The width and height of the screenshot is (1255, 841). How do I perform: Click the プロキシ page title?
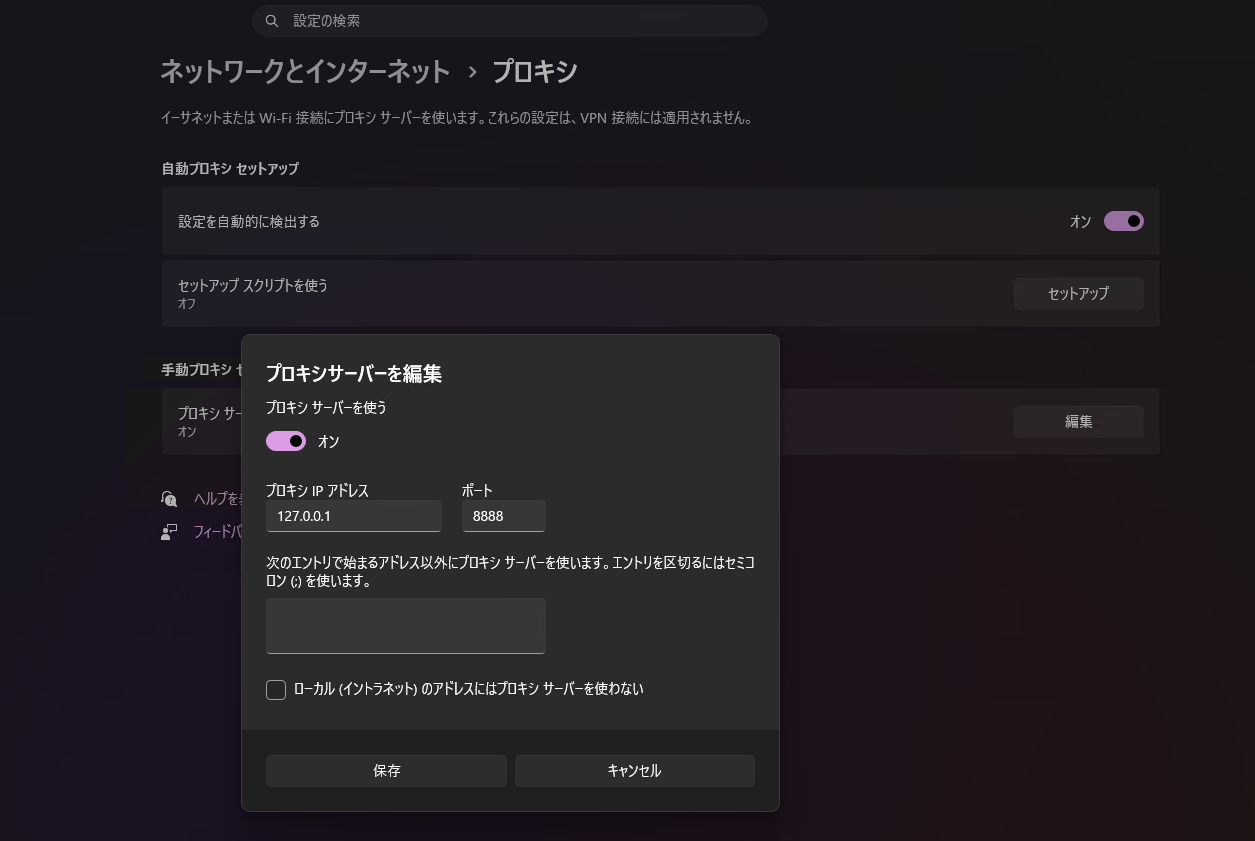(x=535, y=72)
